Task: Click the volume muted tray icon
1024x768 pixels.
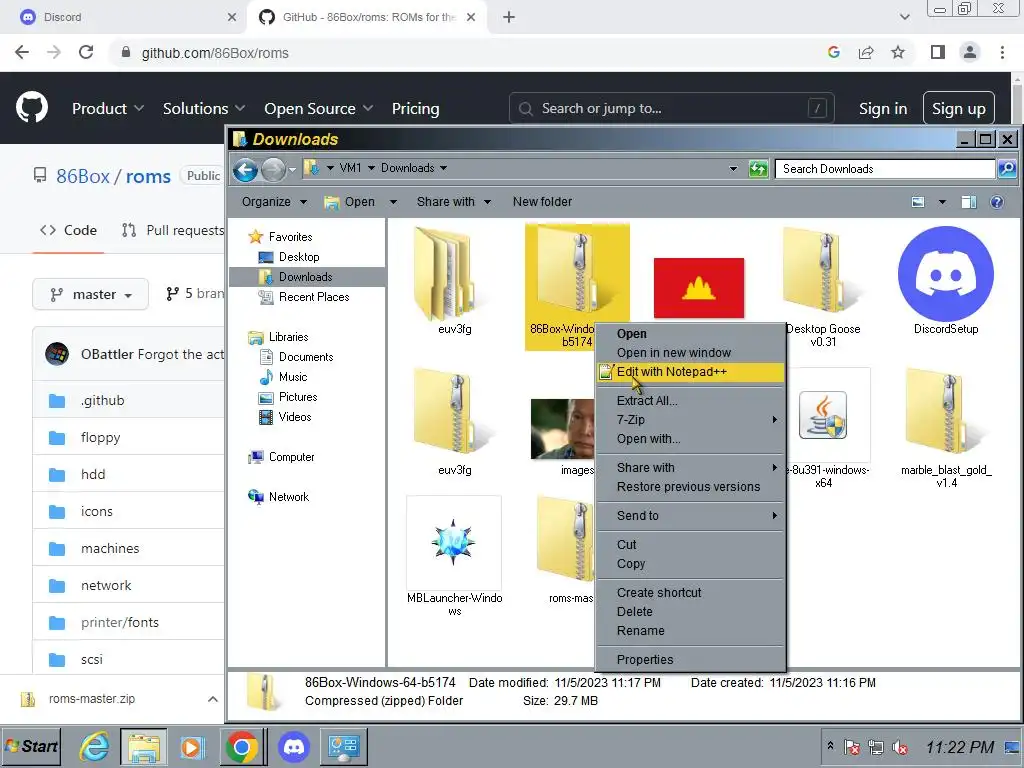Action: 900,747
